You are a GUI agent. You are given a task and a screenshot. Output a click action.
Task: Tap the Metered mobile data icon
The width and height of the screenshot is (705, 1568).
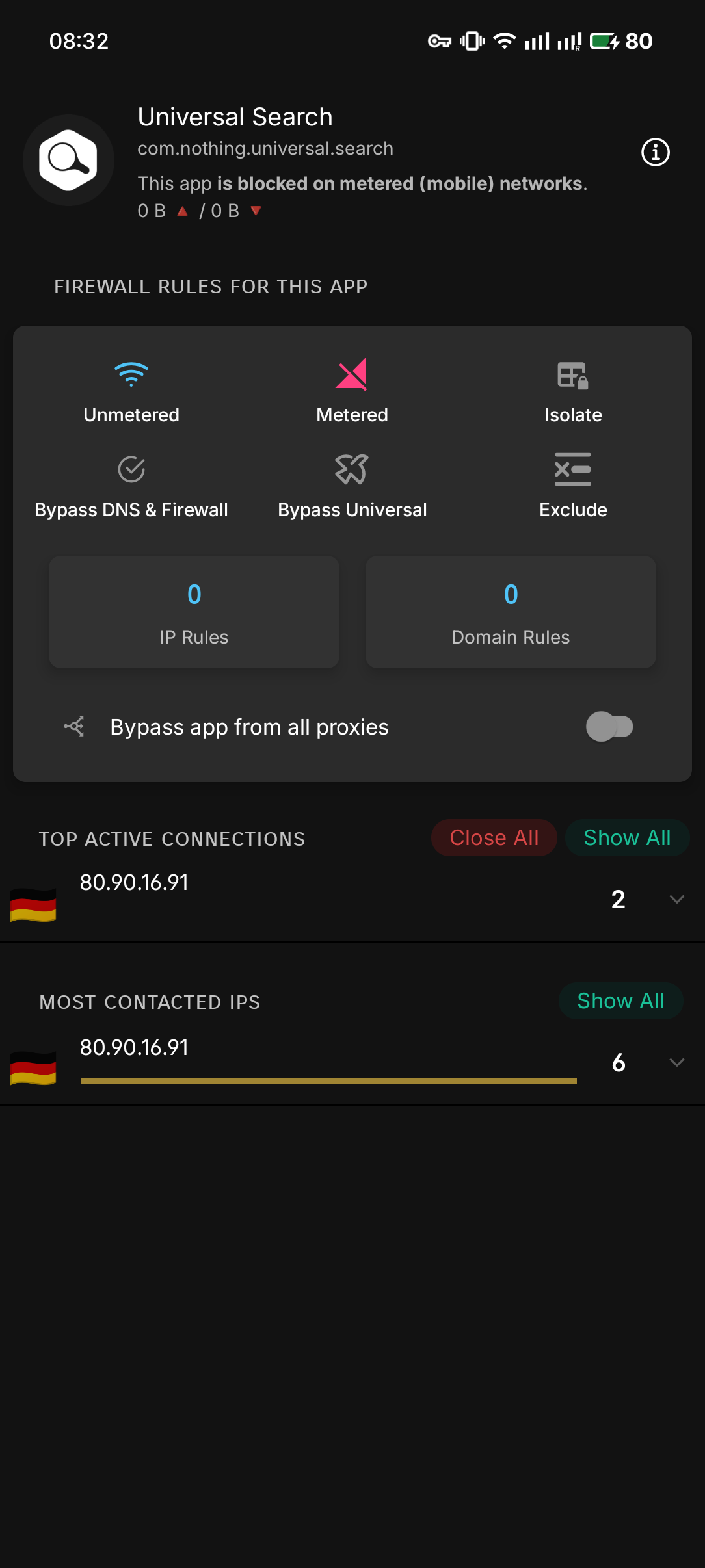coord(351,374)
